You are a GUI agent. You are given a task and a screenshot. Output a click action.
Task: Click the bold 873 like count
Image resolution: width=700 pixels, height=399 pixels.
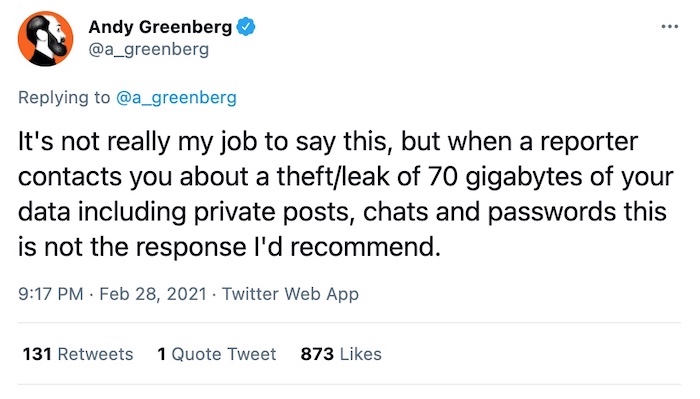click(x=317, y=354)
